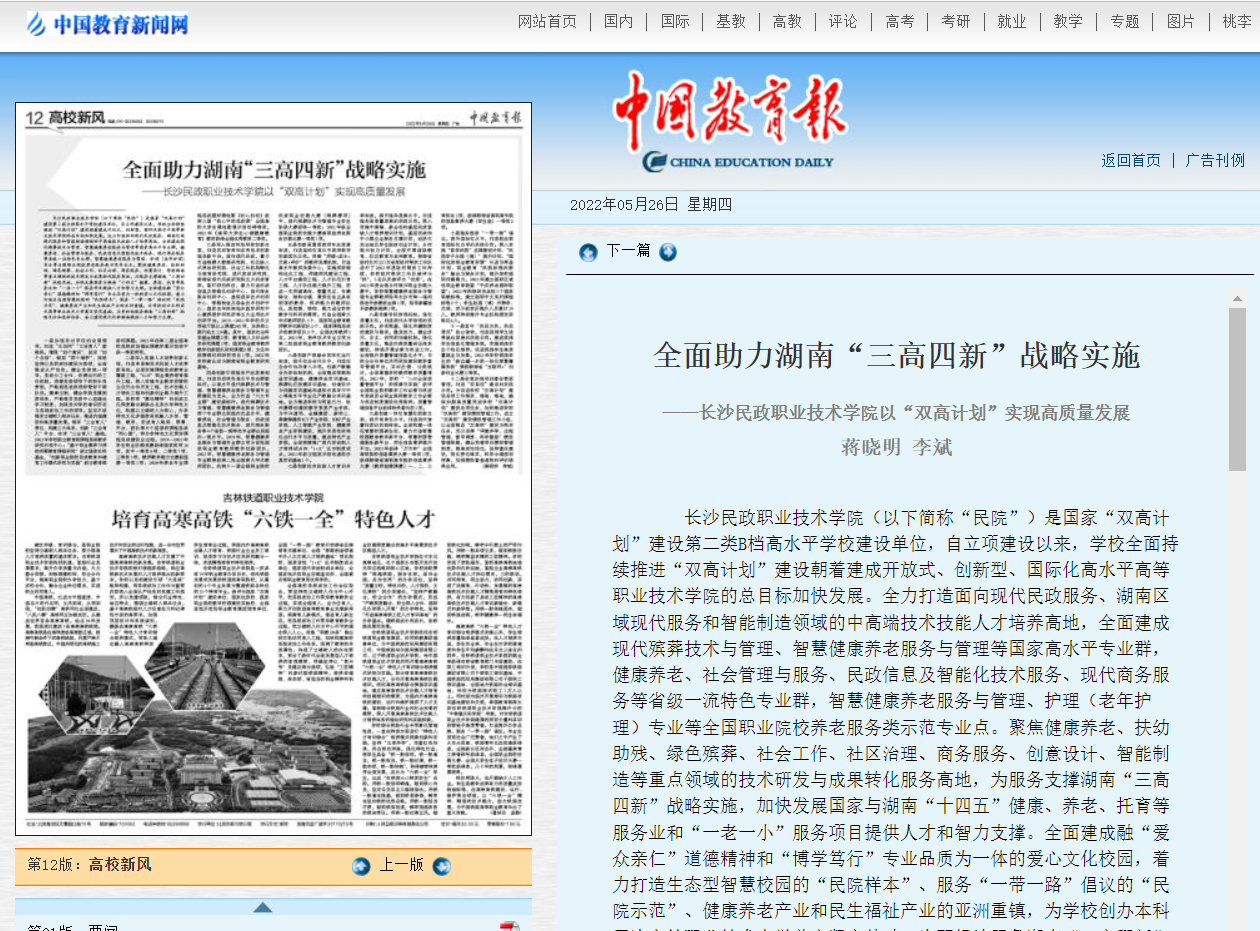This screenshot has width=1260, height=931.
Task: Click the 中国教育新闻网 site logo
Action: tap(107, 23)
